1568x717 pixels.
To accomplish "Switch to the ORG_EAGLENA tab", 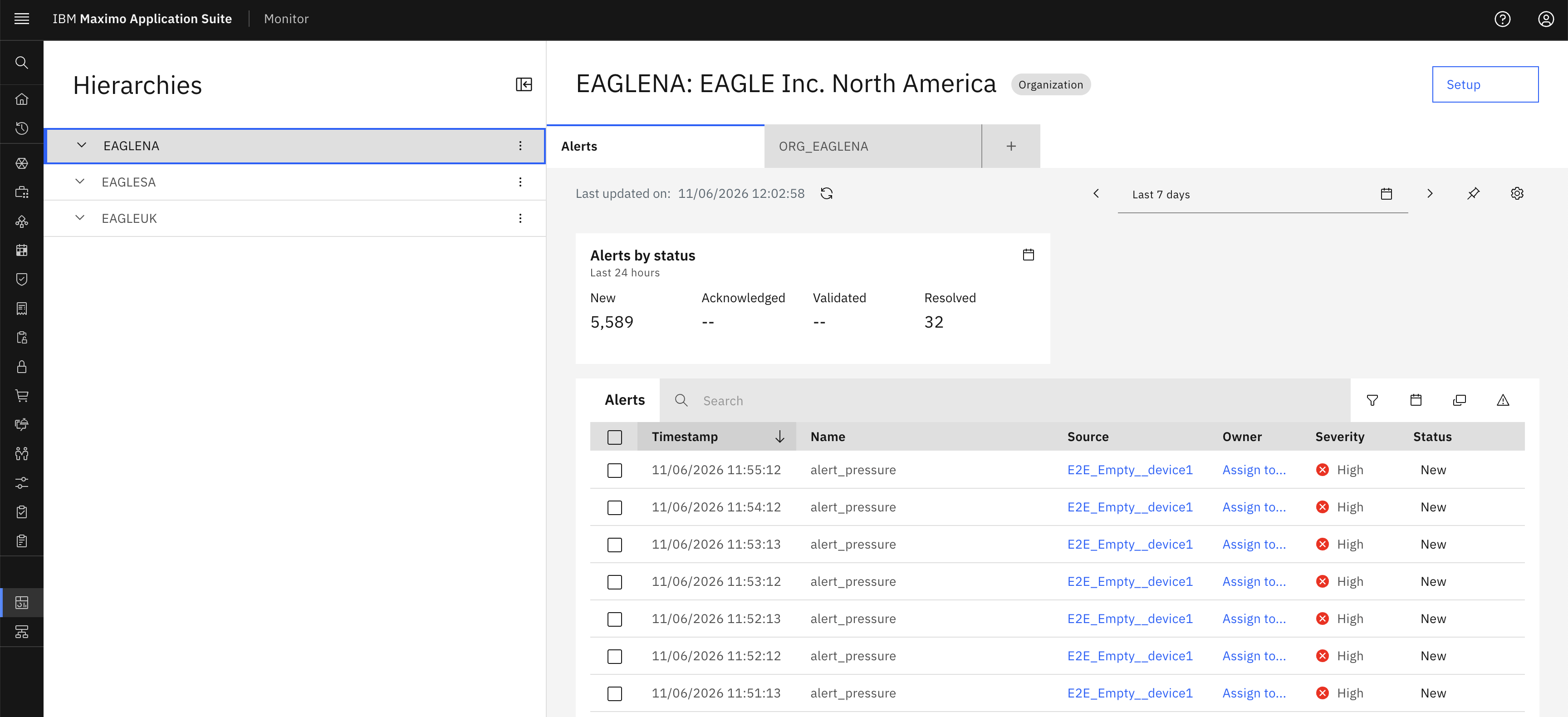I will click(873, 146).
